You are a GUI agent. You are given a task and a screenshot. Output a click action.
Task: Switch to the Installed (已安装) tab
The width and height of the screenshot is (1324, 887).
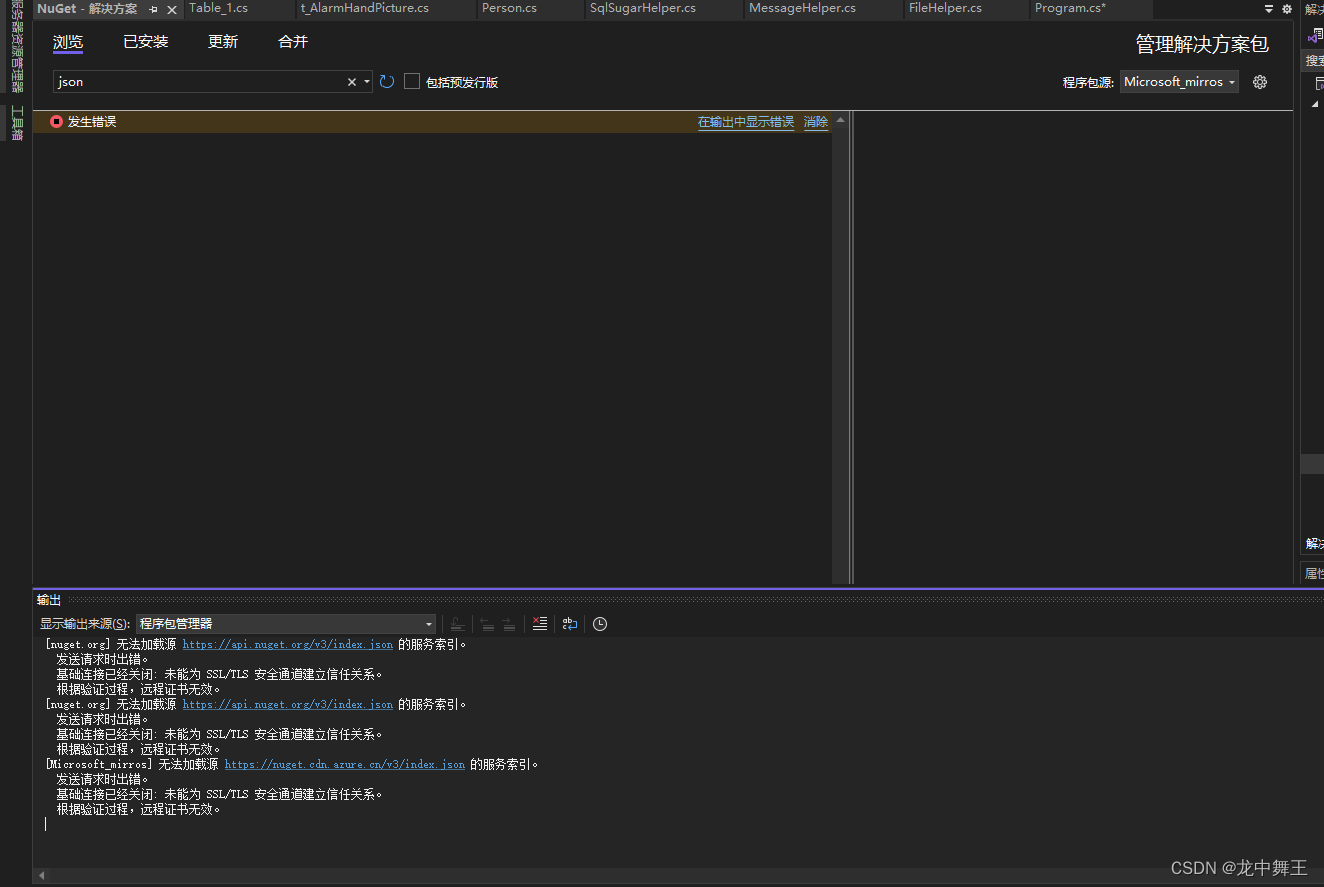[146, 42]
